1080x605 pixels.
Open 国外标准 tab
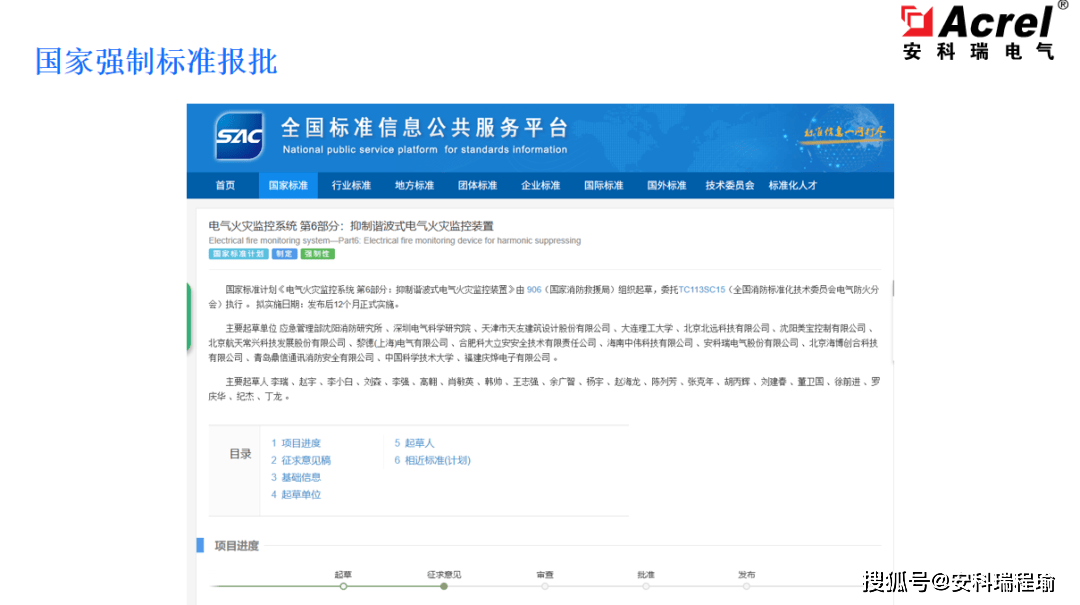[666, 185]
